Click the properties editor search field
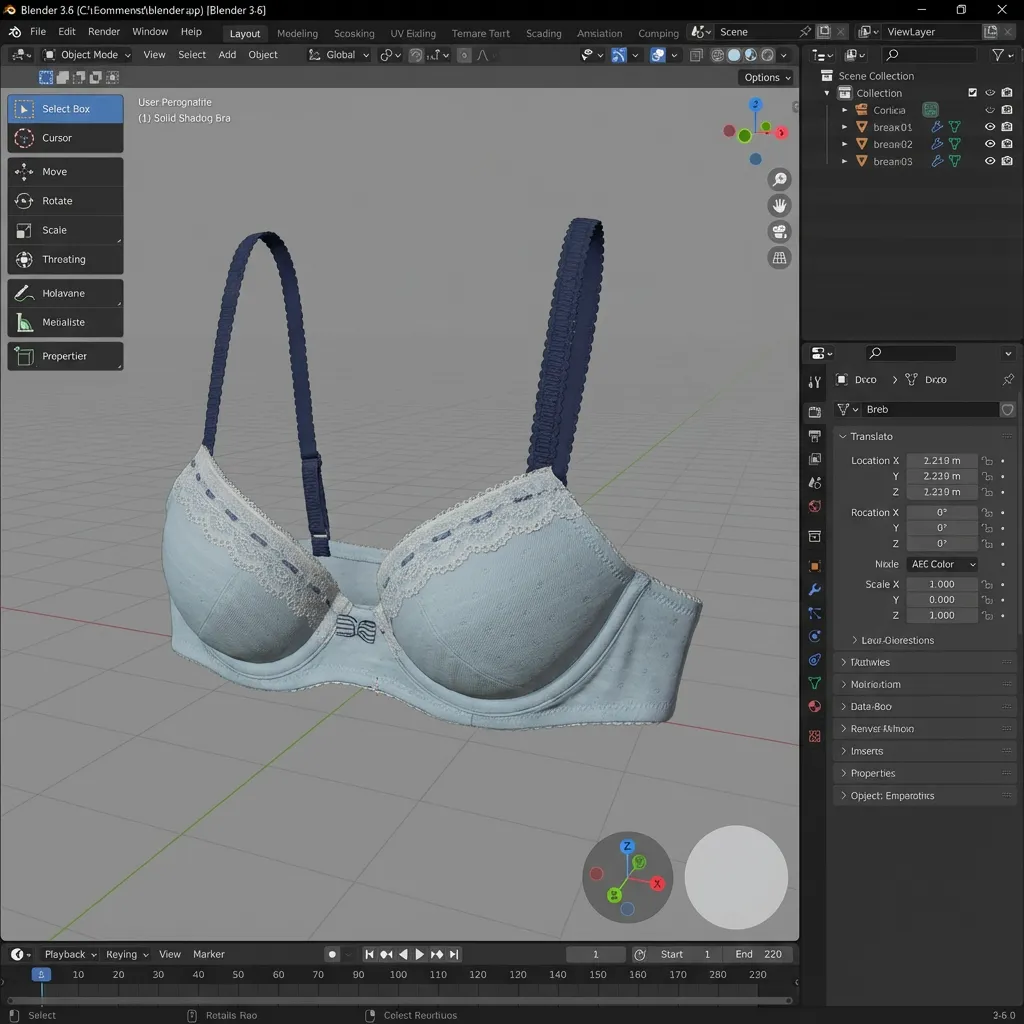1024x1024 pixels. coord(910,352)
